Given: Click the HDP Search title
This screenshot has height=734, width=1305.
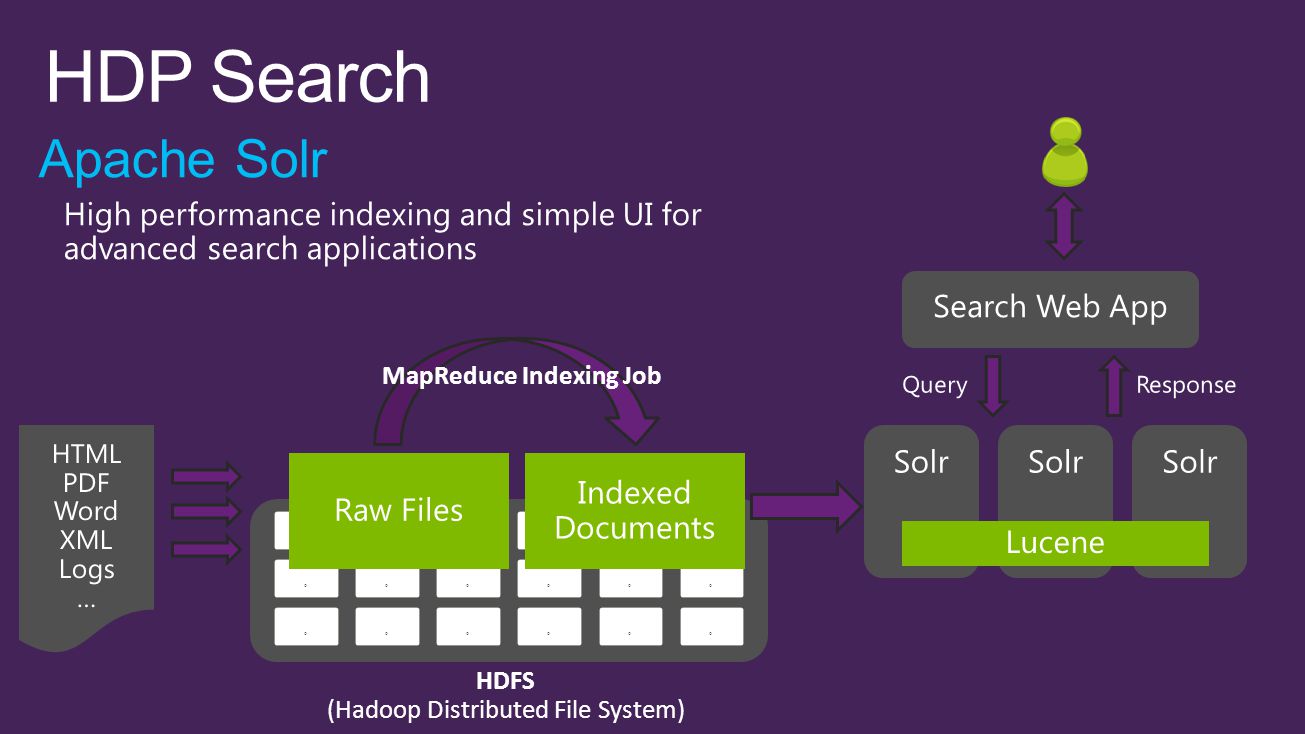Looking at the screenshot, I should pyautogui.click(x=238, y=77).
